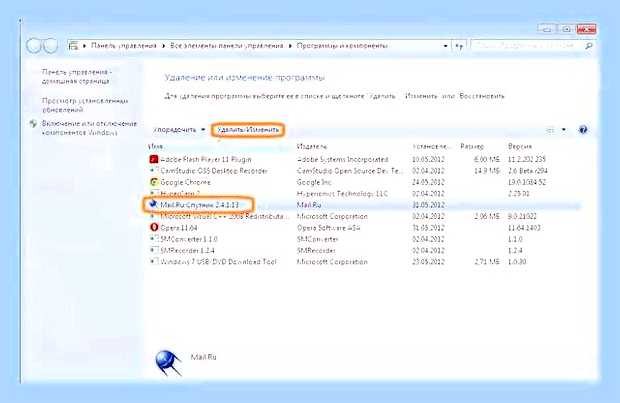Click publisher Hyperionics Technology LLC
The height and width of the screenshot is (403, 620).
342,193
